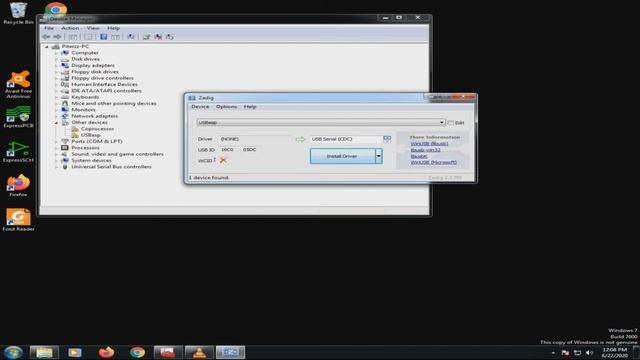The height and width of the screenshot is (360, 640).
Task: Open Foxit Reader desktop shortcut
Action: click(x=18, y=220)
